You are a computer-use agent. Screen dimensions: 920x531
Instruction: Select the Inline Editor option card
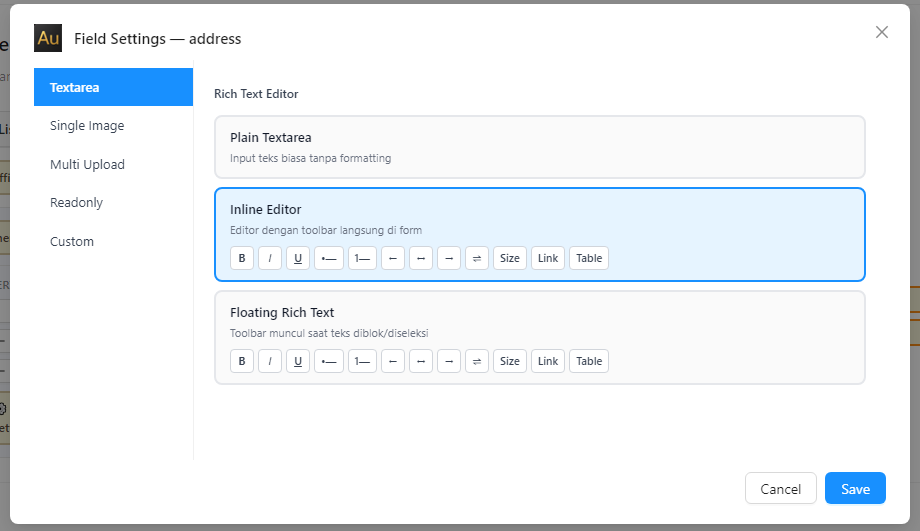click(540, 234)
